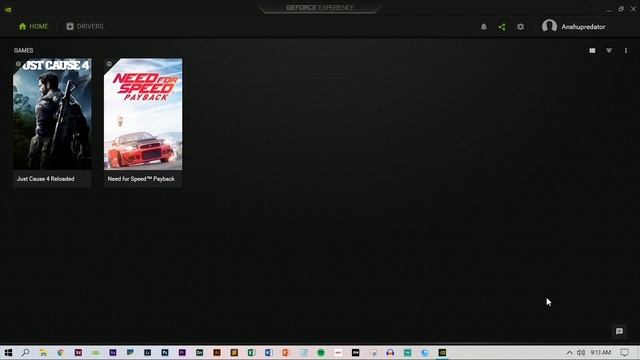Open Microsoft PowerPoint from taskbar
This screenshot has width=640, height=360.
tap(286, 353)
